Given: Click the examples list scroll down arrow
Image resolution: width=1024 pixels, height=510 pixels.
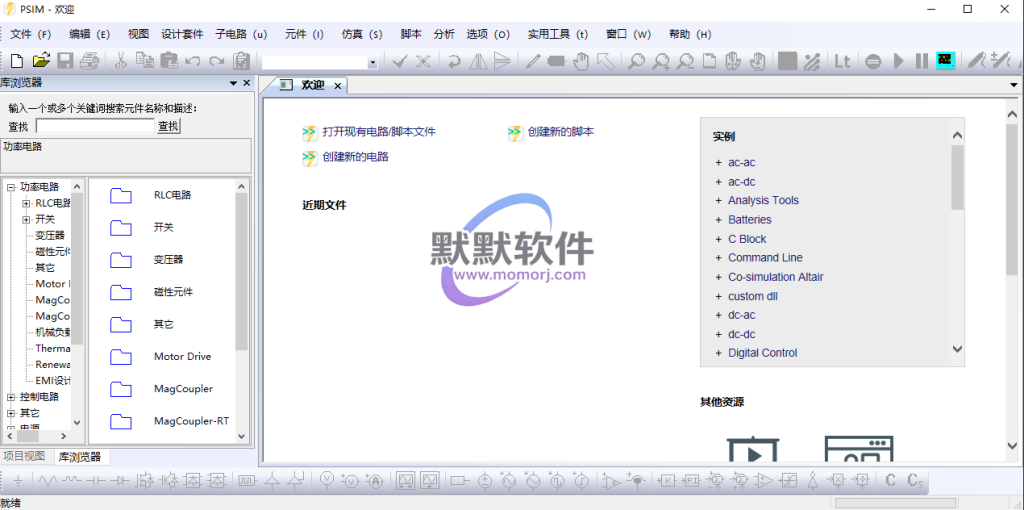Looking at the screenshot, I should click(x=957, y=349).
